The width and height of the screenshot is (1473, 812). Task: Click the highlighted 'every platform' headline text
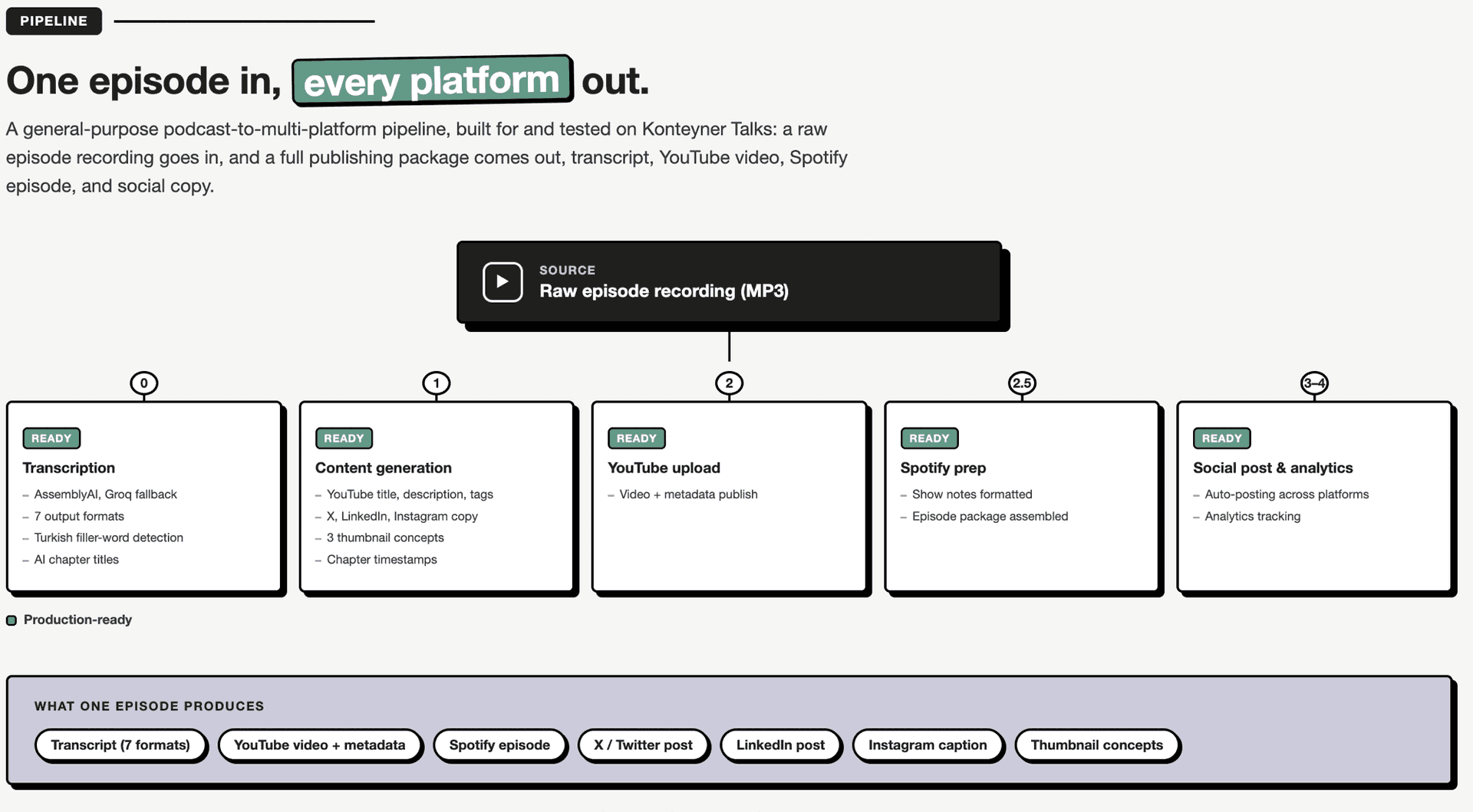click(x=432, y=81)
